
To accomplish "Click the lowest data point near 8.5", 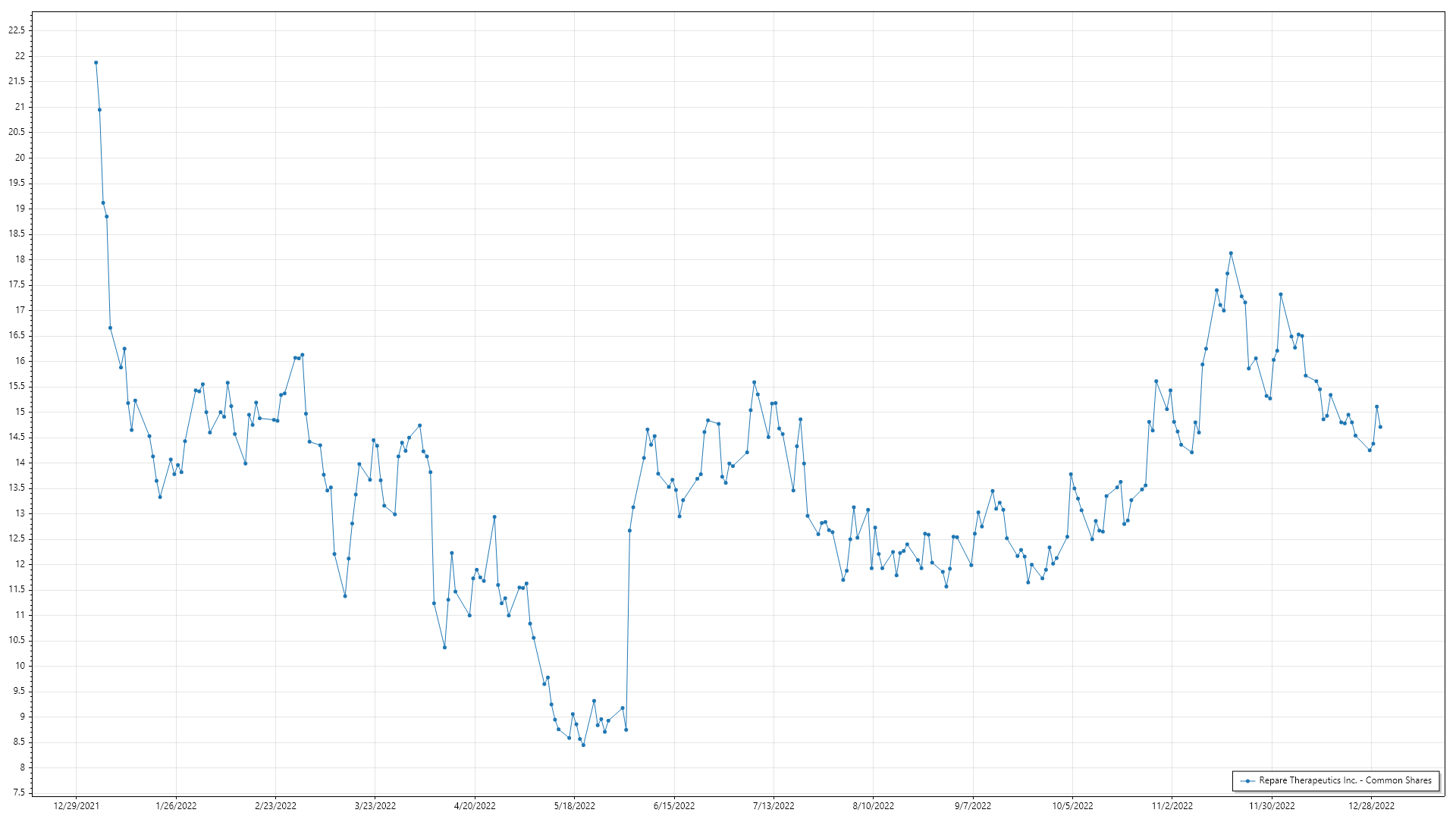I will (x=583, y=745).
